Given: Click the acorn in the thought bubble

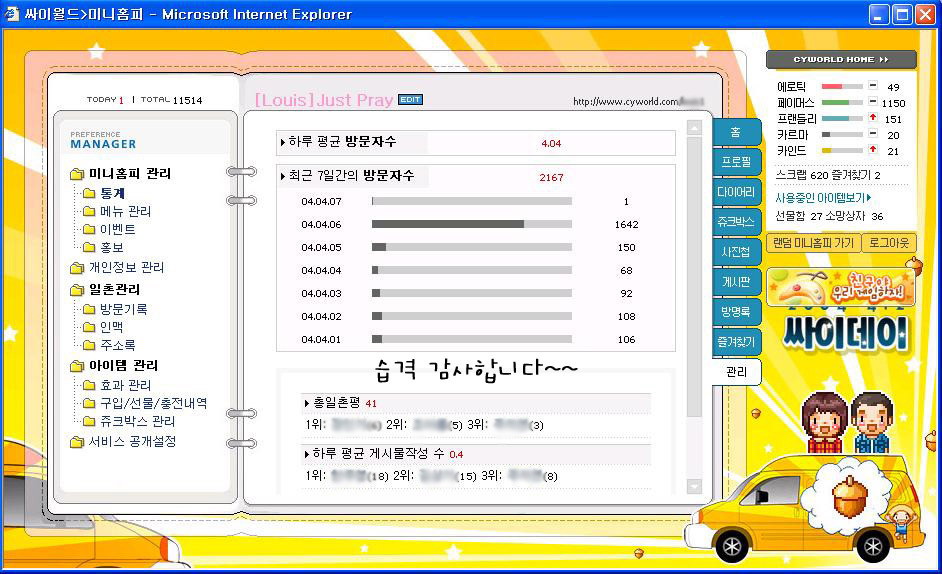Looking at the screenshot, I should pyautogui.click(x=849, y=496).
